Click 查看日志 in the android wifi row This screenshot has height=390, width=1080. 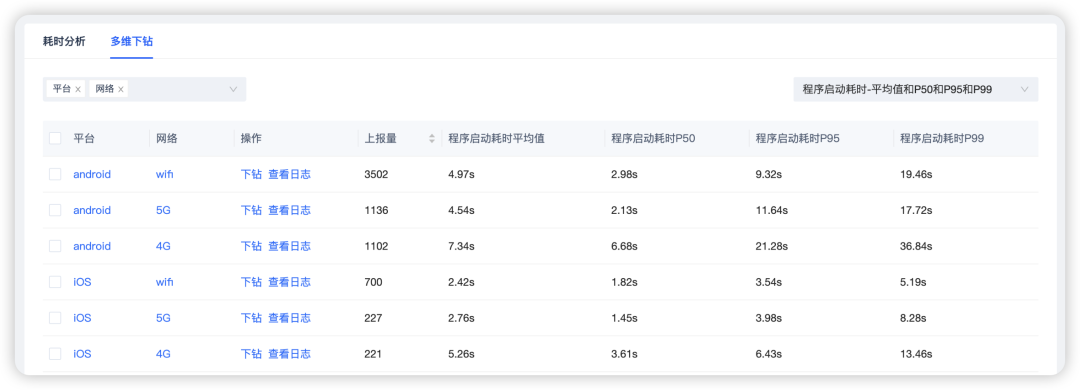click(x=289, y=174)
